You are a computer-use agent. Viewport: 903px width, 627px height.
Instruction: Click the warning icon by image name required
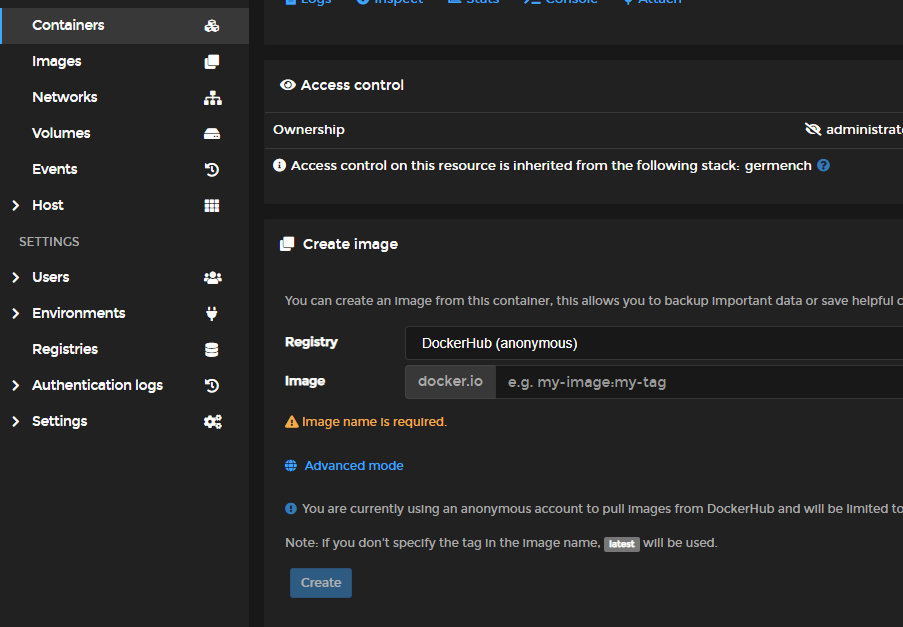(291, 422)
